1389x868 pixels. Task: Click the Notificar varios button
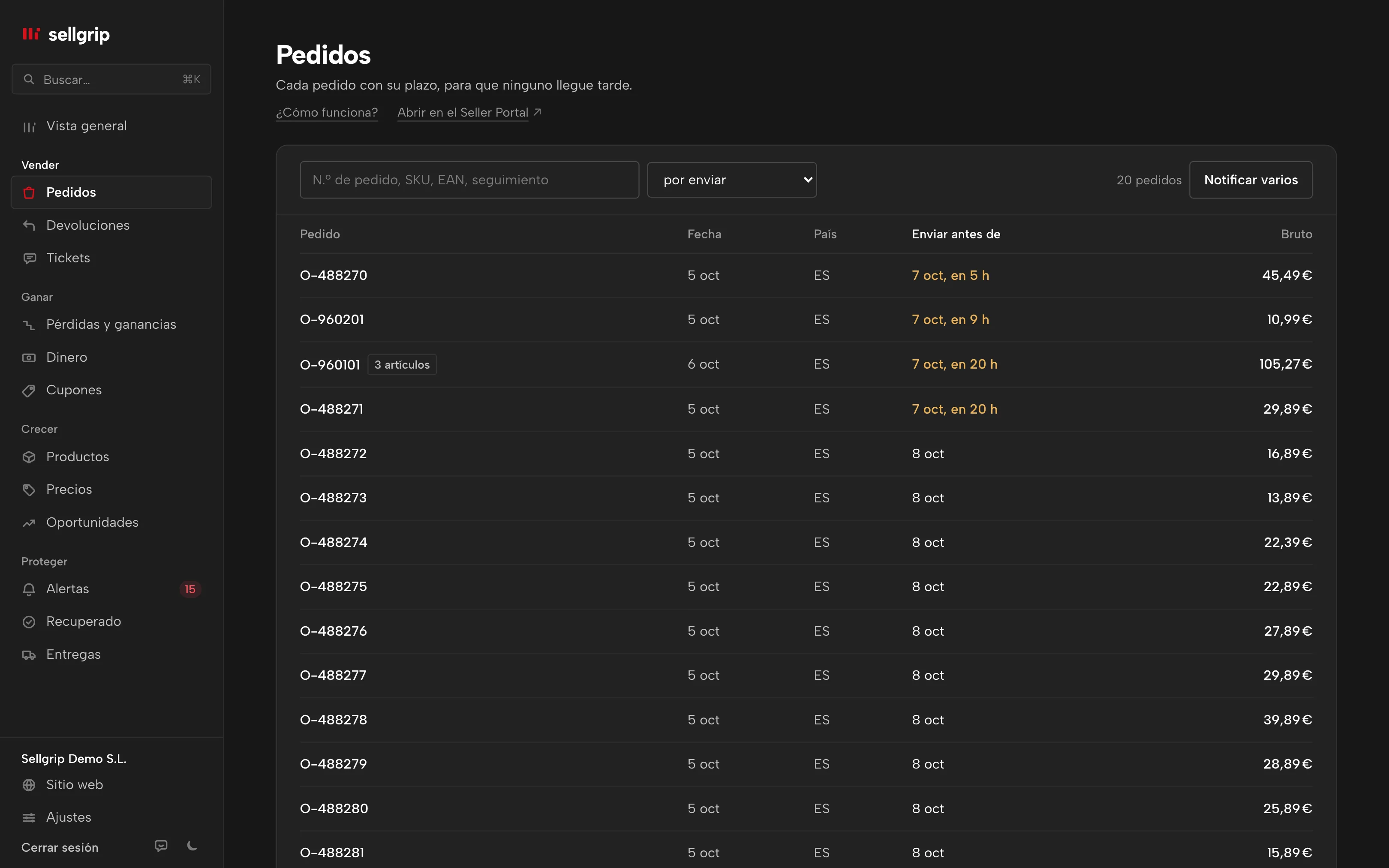[1251, 180]
